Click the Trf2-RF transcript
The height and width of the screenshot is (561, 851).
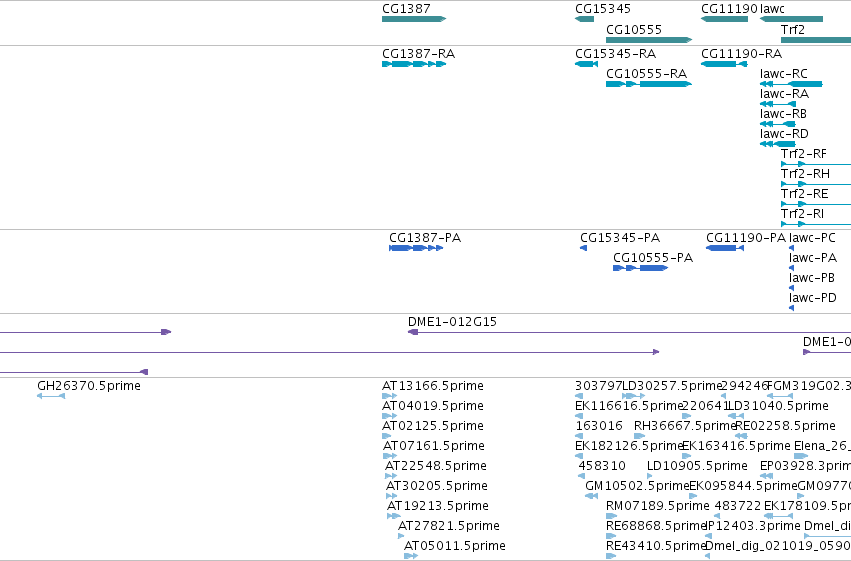(x=816, y=164)
